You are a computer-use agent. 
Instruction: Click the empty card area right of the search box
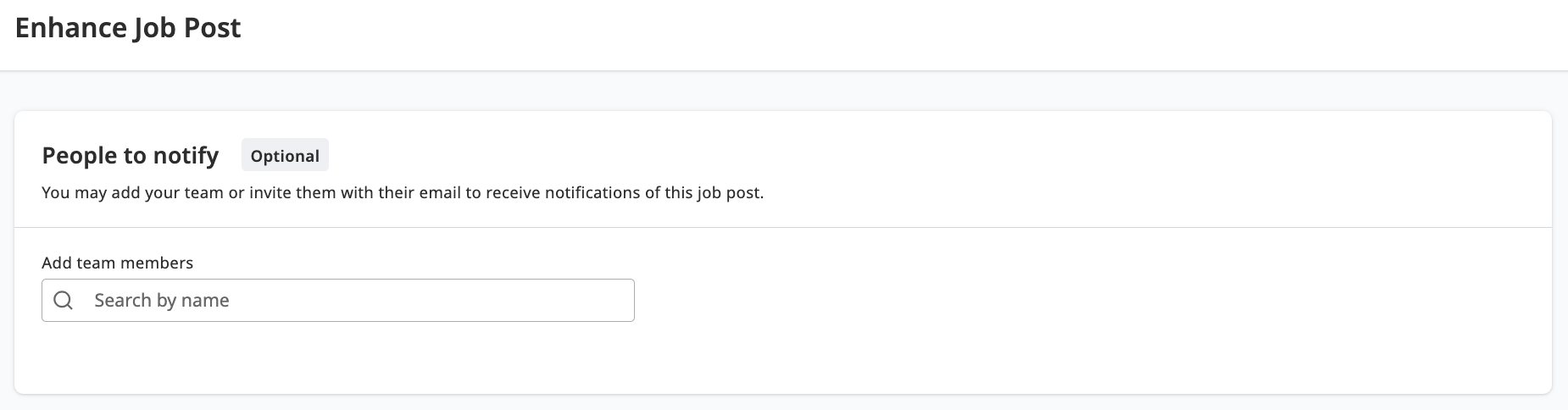(x=1093, y=300)
